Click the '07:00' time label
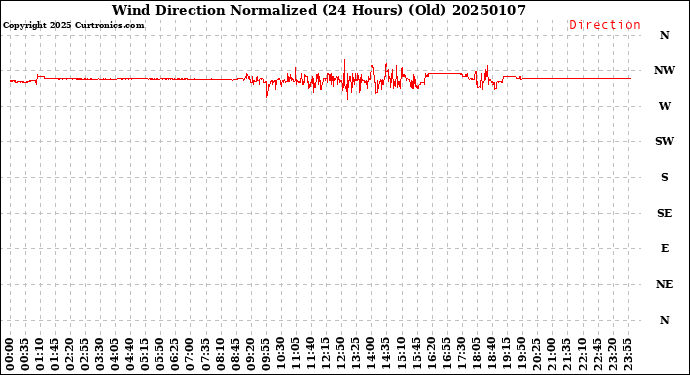The height and width of the screenshot is (375, 690). (191, 355)
